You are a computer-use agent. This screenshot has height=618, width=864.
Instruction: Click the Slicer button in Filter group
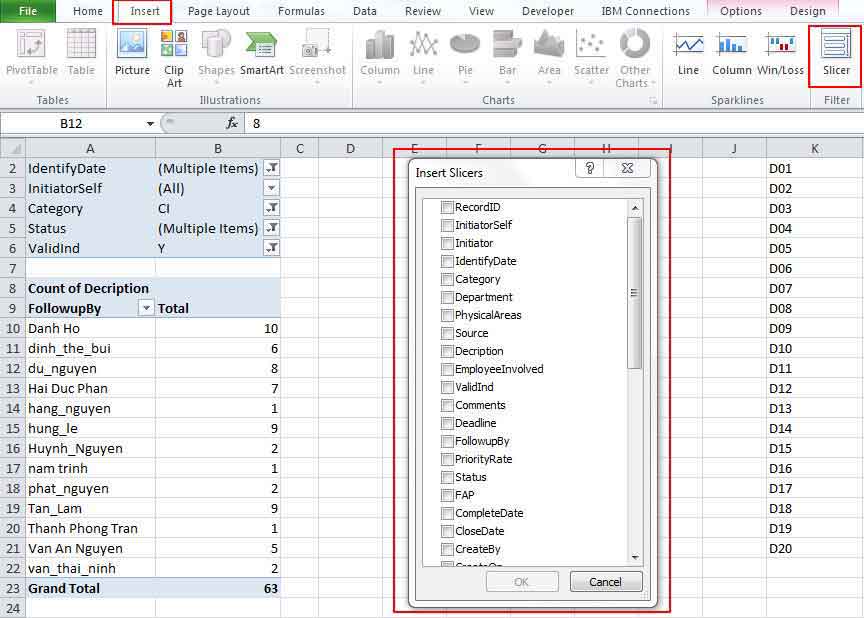(836, 54)
